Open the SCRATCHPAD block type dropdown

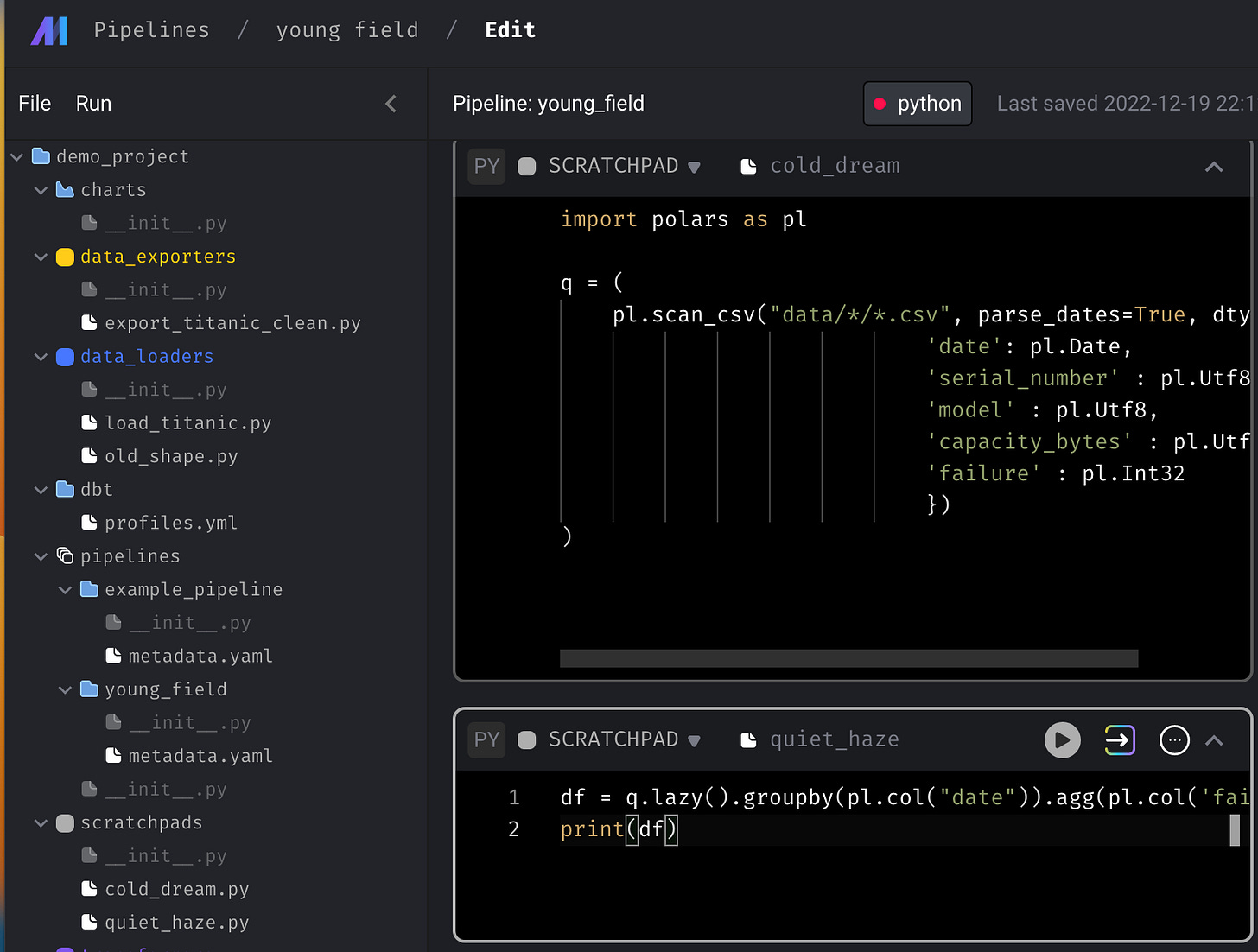click(695, 167)
